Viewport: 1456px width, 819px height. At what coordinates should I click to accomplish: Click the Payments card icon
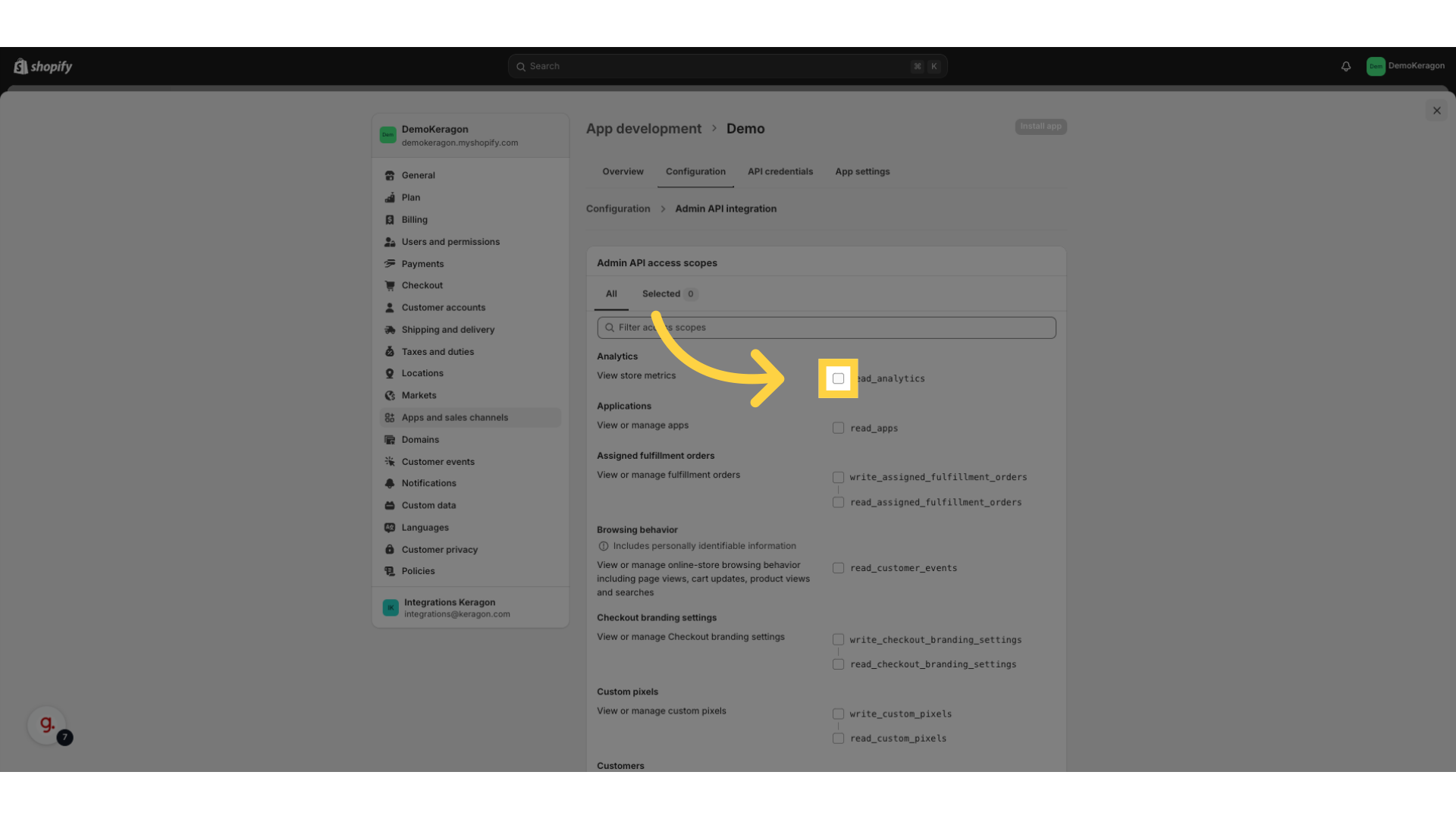pos(390,264)
